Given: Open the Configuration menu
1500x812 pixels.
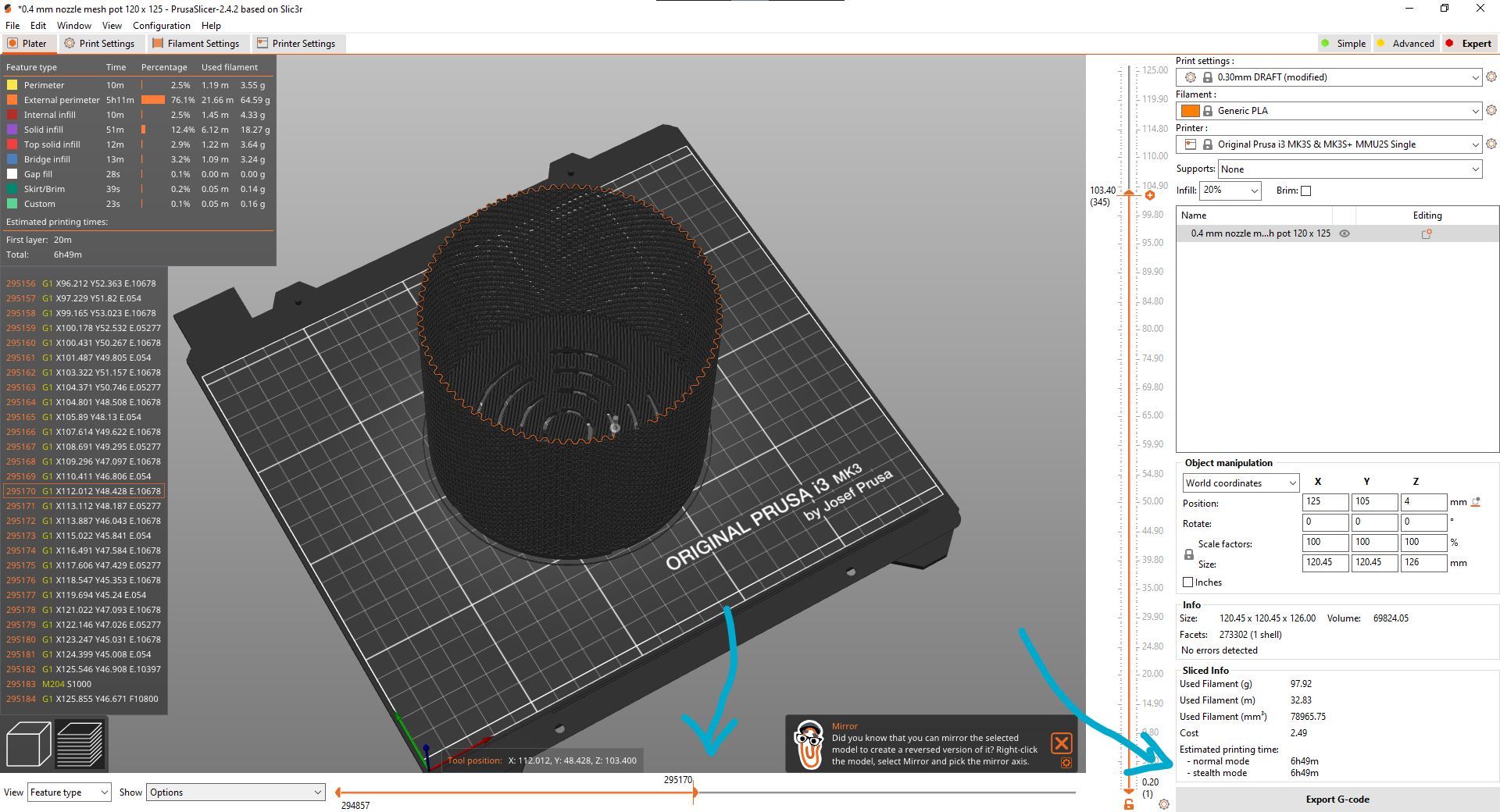Looking at the screenshot, I should [161, 25].
